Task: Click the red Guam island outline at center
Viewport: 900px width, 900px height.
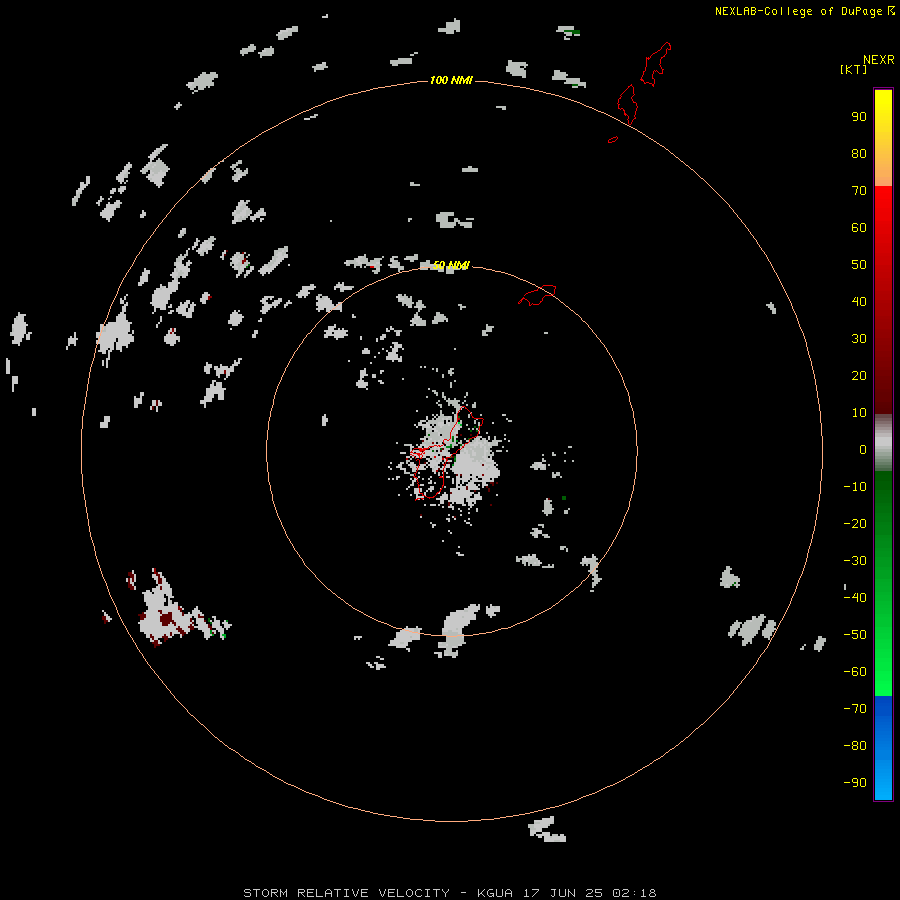Action: point(445,453)
